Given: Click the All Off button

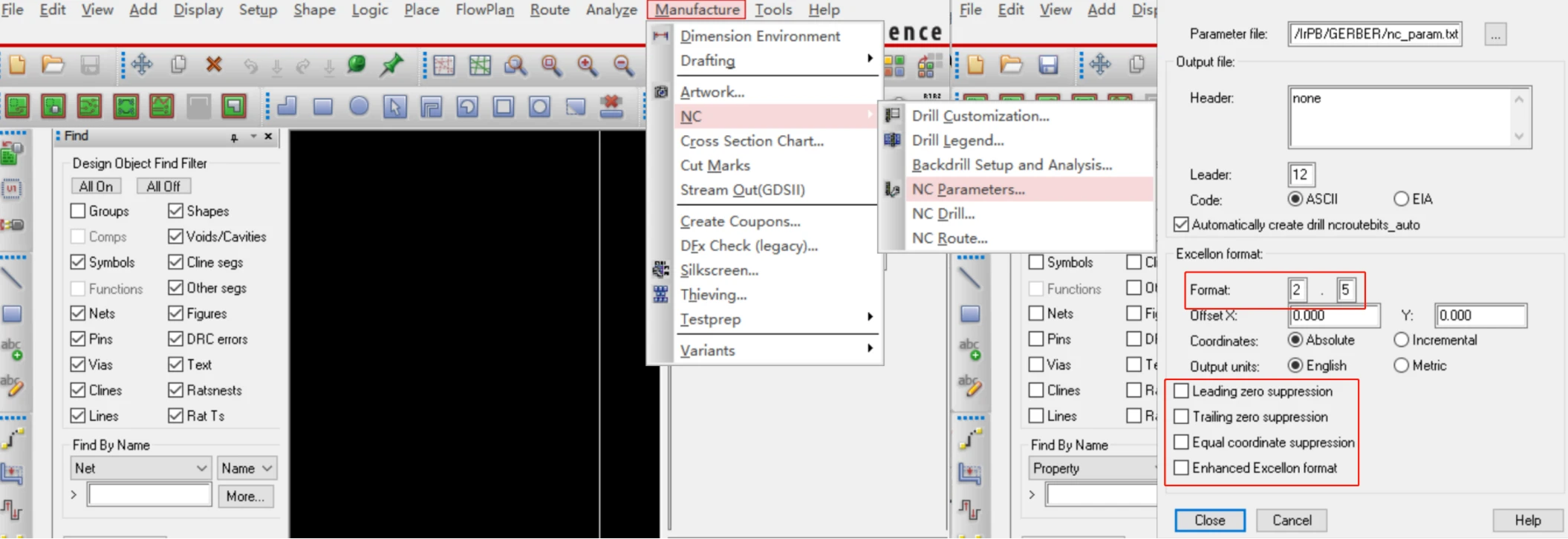Looking at the screenshot, I should click(163, 186).
